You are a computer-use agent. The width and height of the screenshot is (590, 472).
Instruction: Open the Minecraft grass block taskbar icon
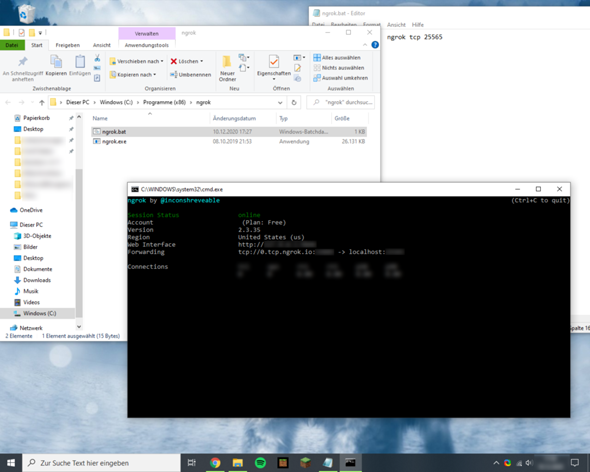pyautogui.click(x=305, y=463)
